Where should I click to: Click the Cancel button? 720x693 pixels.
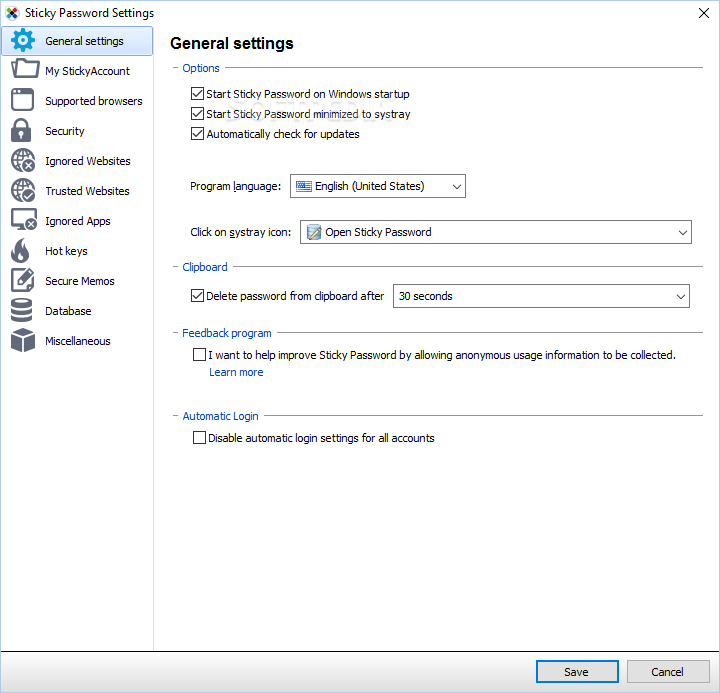point(668,671)
